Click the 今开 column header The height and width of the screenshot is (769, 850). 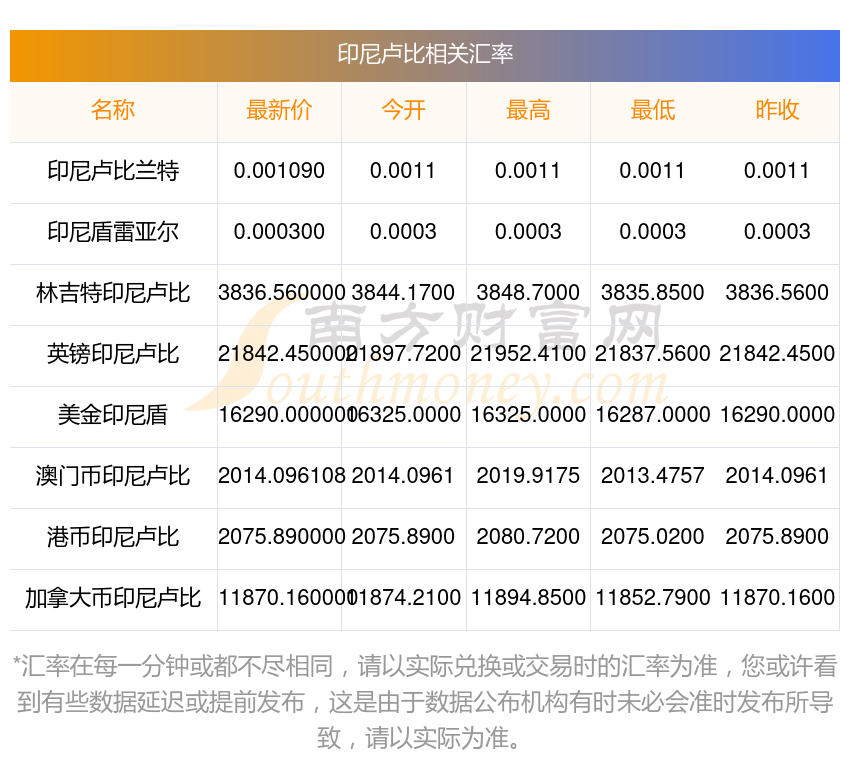[x=403, y=110]
